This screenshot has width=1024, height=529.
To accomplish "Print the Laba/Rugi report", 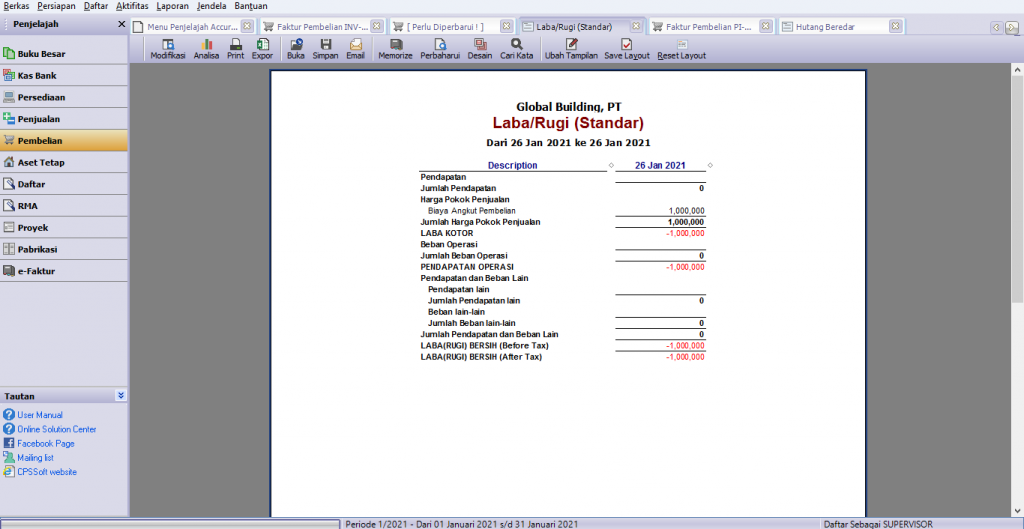I will (x=236, y=50).
